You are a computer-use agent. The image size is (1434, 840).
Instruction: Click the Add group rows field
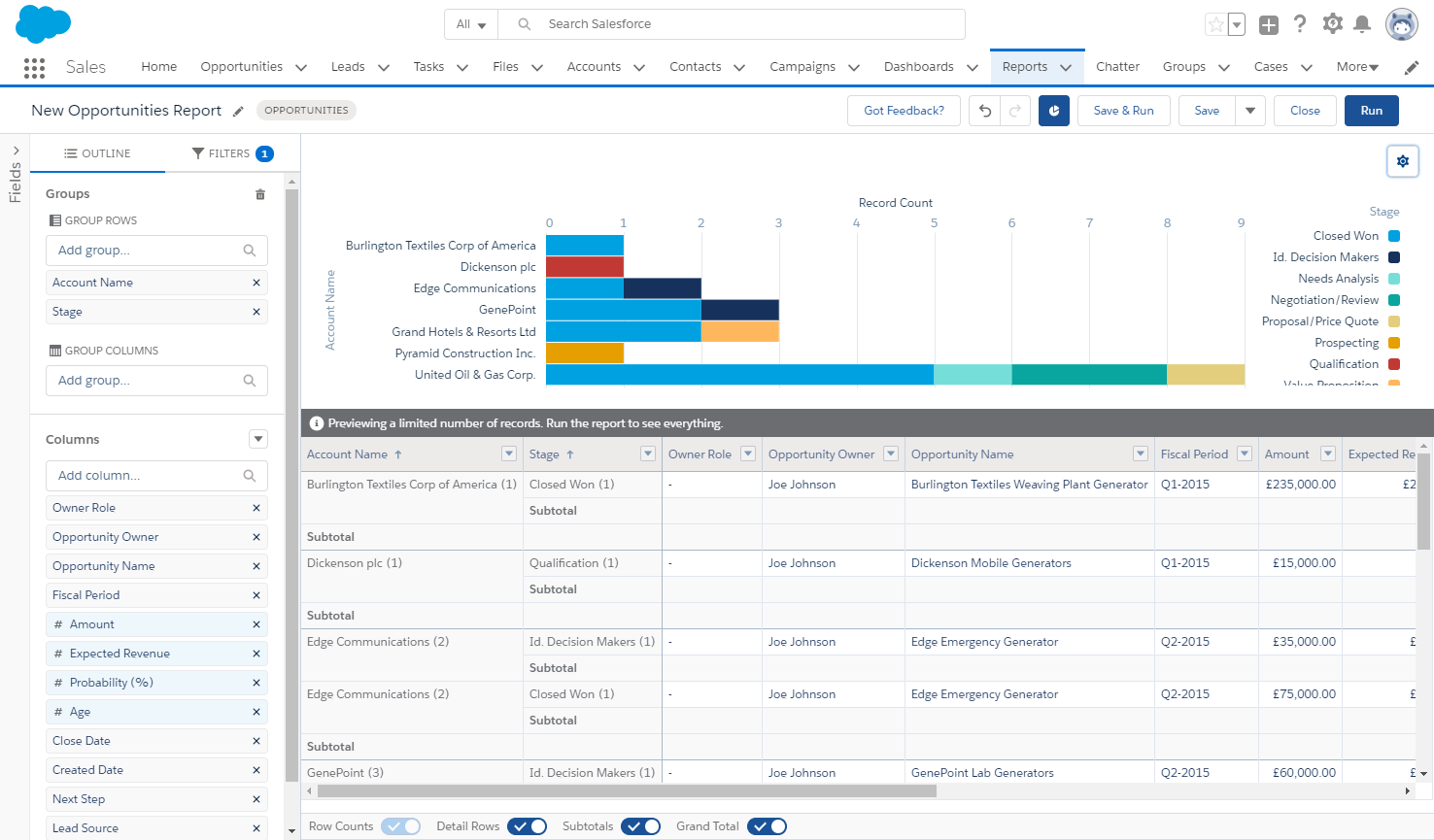(x=156, y=251)
